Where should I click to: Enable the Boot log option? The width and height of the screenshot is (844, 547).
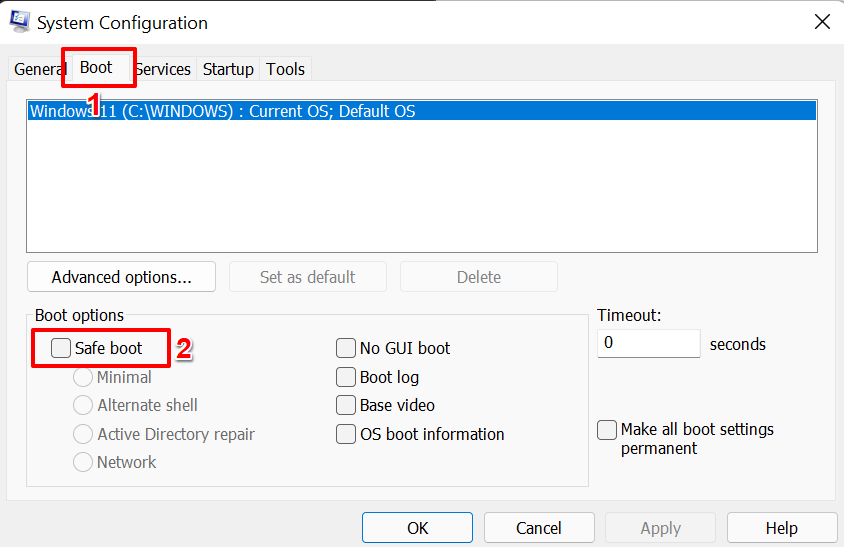(346, 377)
